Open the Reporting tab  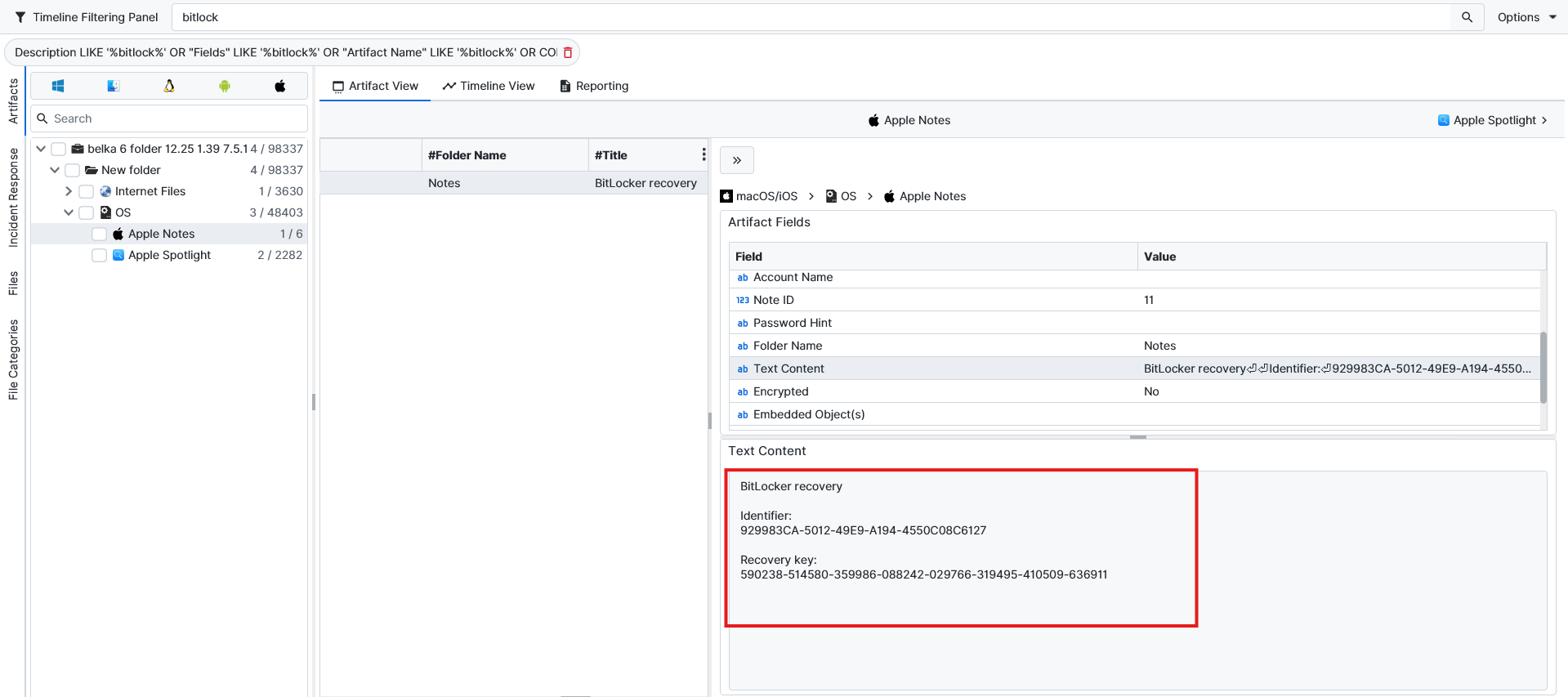(594, 86)
